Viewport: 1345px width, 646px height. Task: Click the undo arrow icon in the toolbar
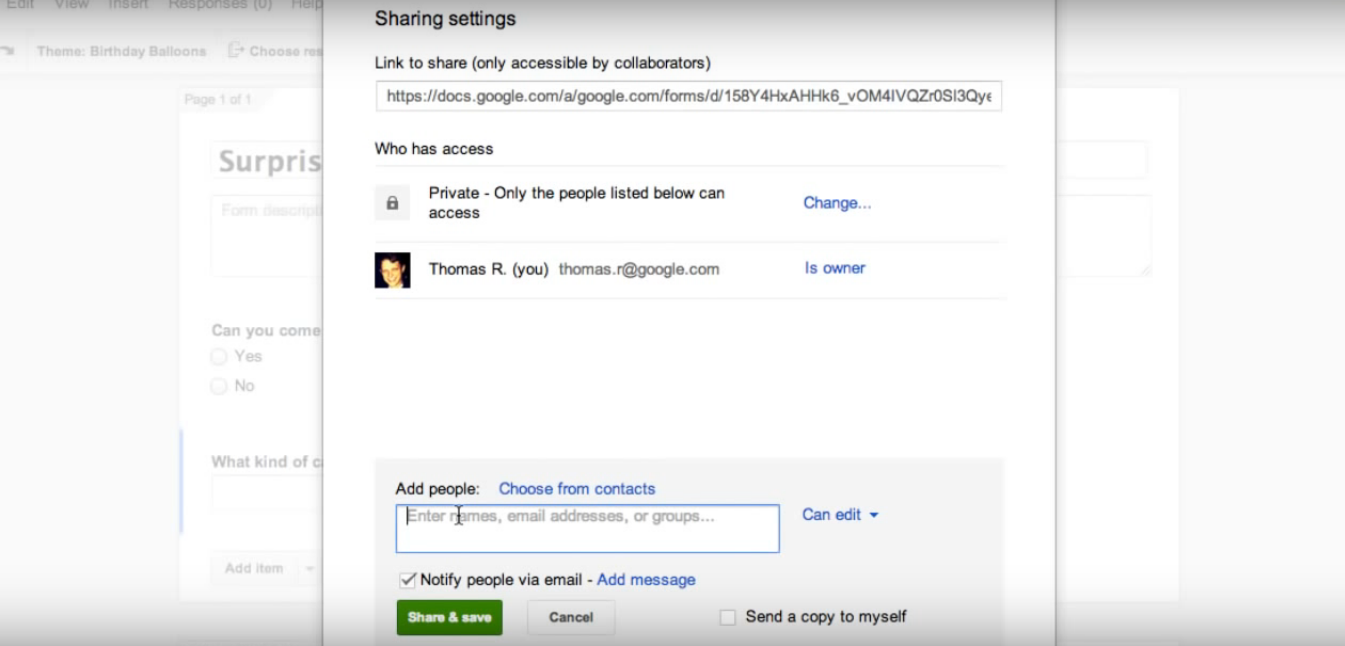point(10,50)
